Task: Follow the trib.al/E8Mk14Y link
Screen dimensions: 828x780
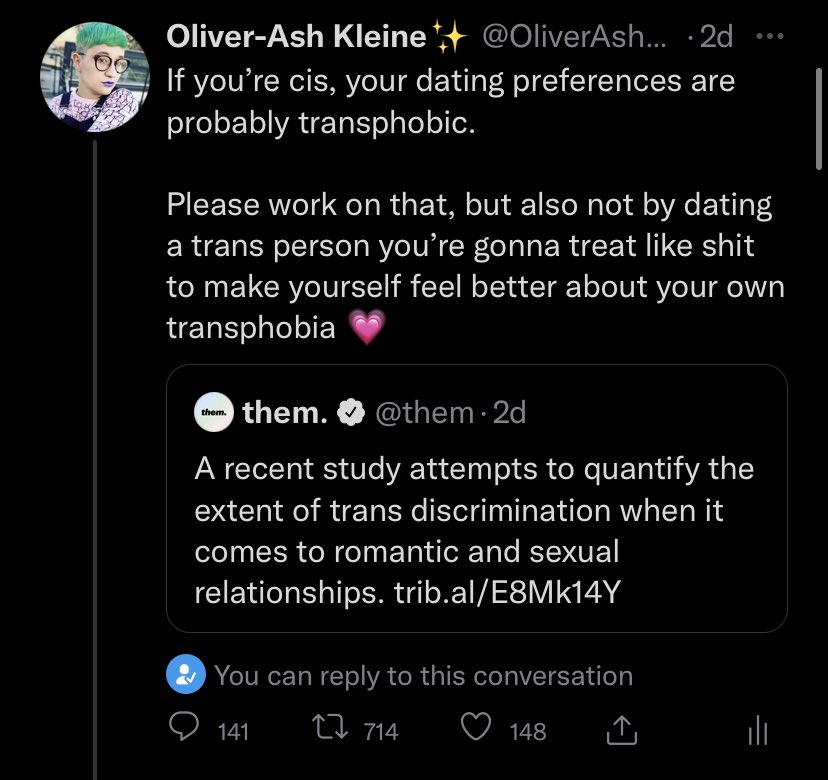Action: tap(507, 592)
